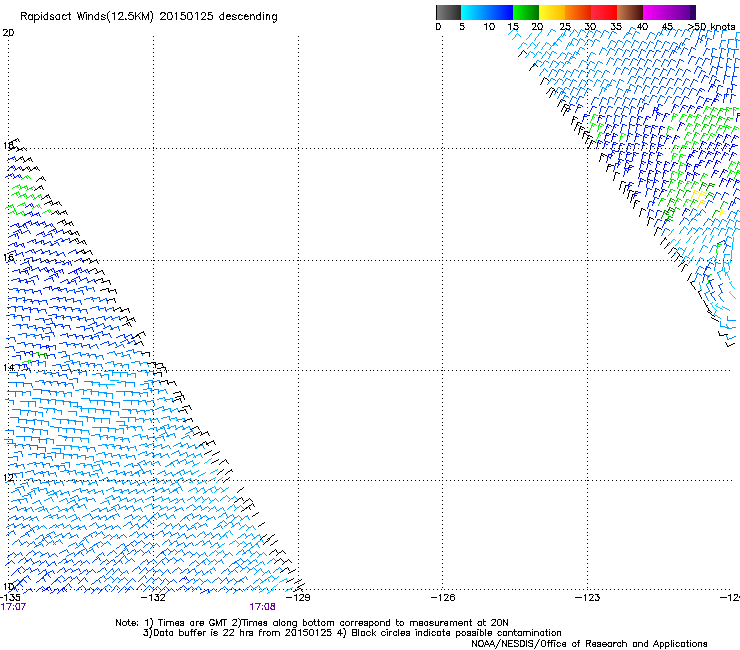The image size is (740, 650).
Task: Click the Rapidscat Winds title text
Action: tap(149, 17)
